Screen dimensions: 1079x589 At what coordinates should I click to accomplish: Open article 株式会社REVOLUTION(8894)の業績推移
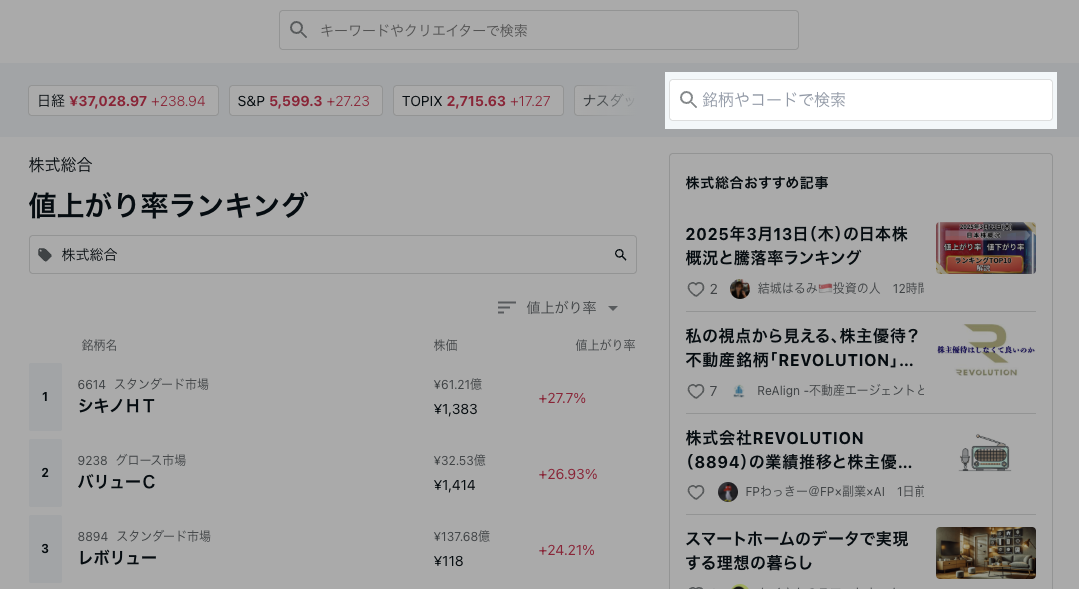tap(799, 450)
